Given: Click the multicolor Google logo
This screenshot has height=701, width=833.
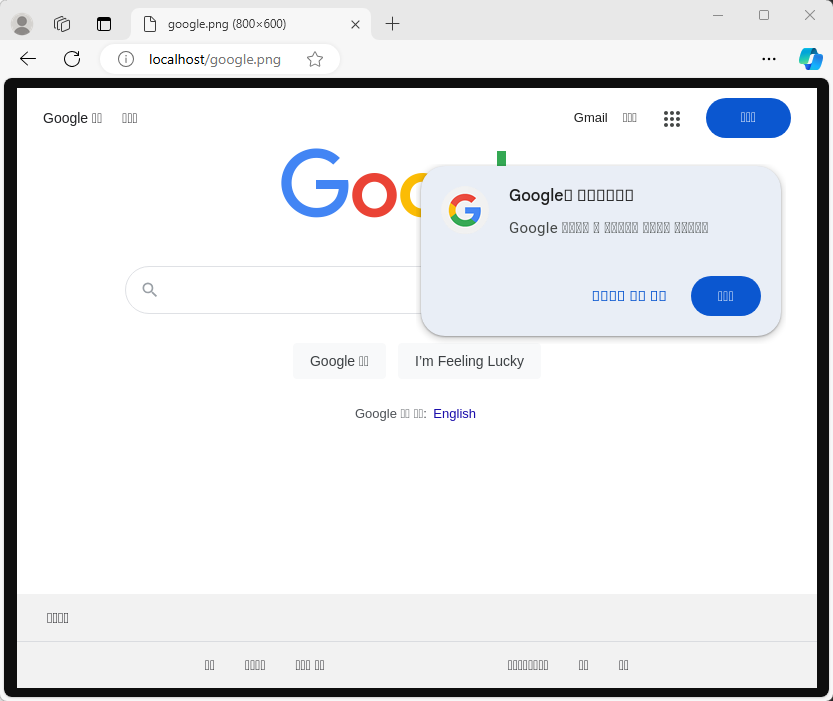Looking at the screenshot, I should [351, 183].
